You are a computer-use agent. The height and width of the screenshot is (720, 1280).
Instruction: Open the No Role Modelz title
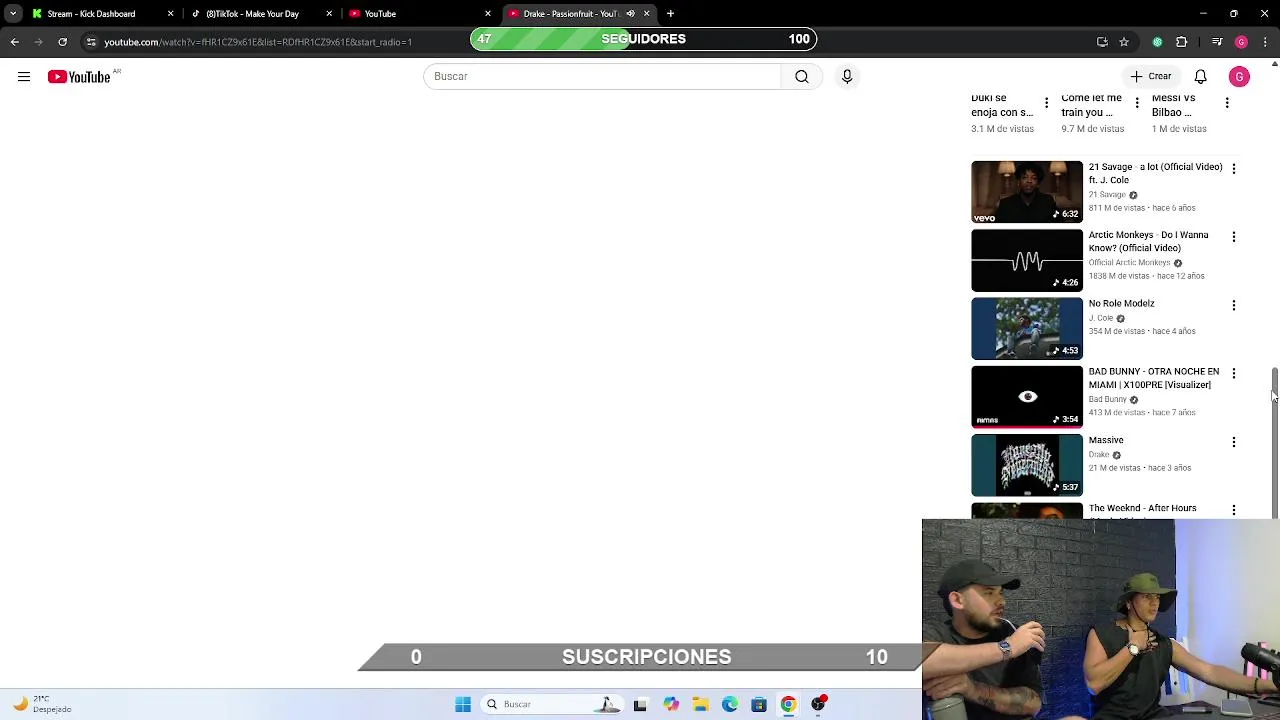(x=1121, y=304)
